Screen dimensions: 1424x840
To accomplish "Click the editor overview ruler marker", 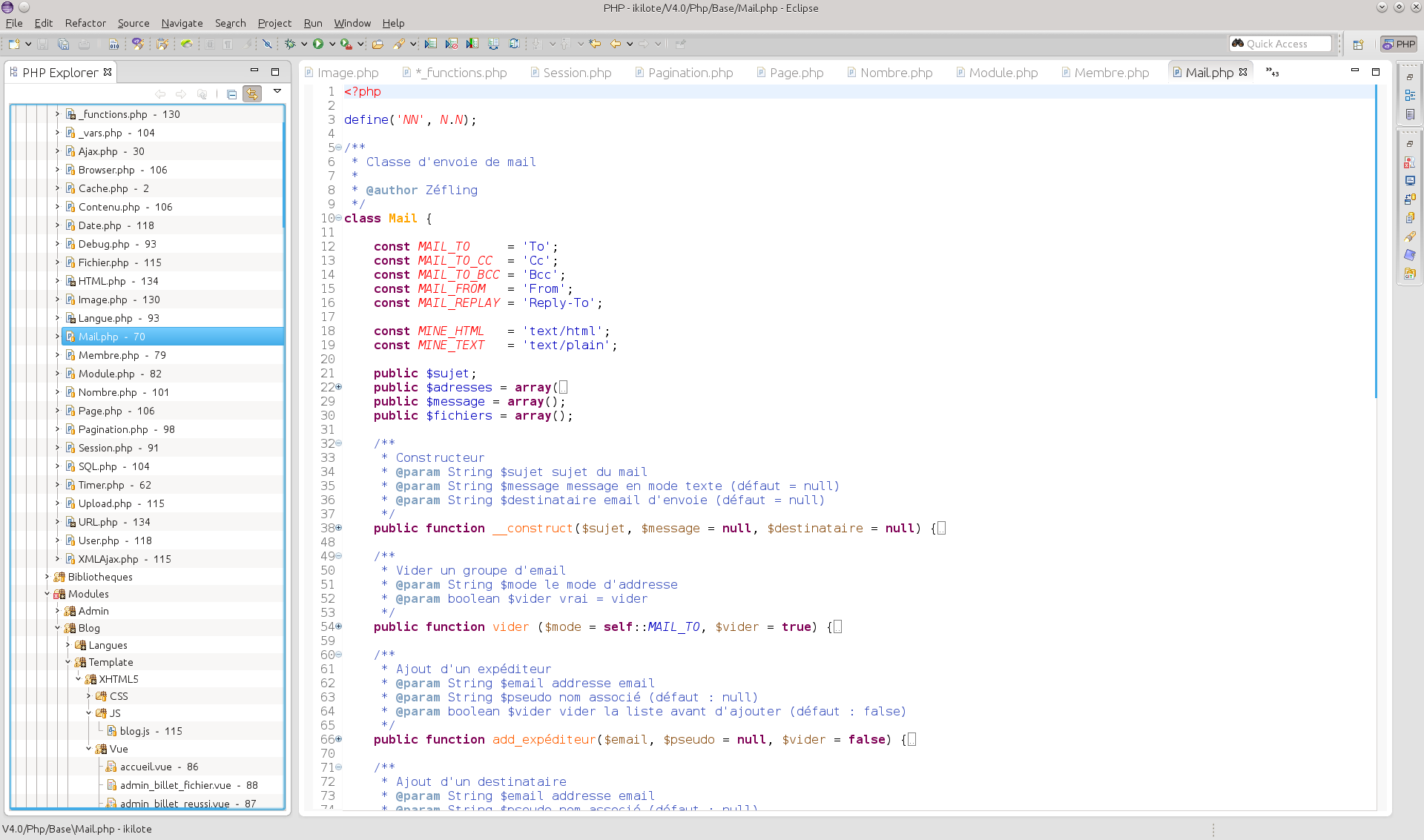I will pos(1376,241).
